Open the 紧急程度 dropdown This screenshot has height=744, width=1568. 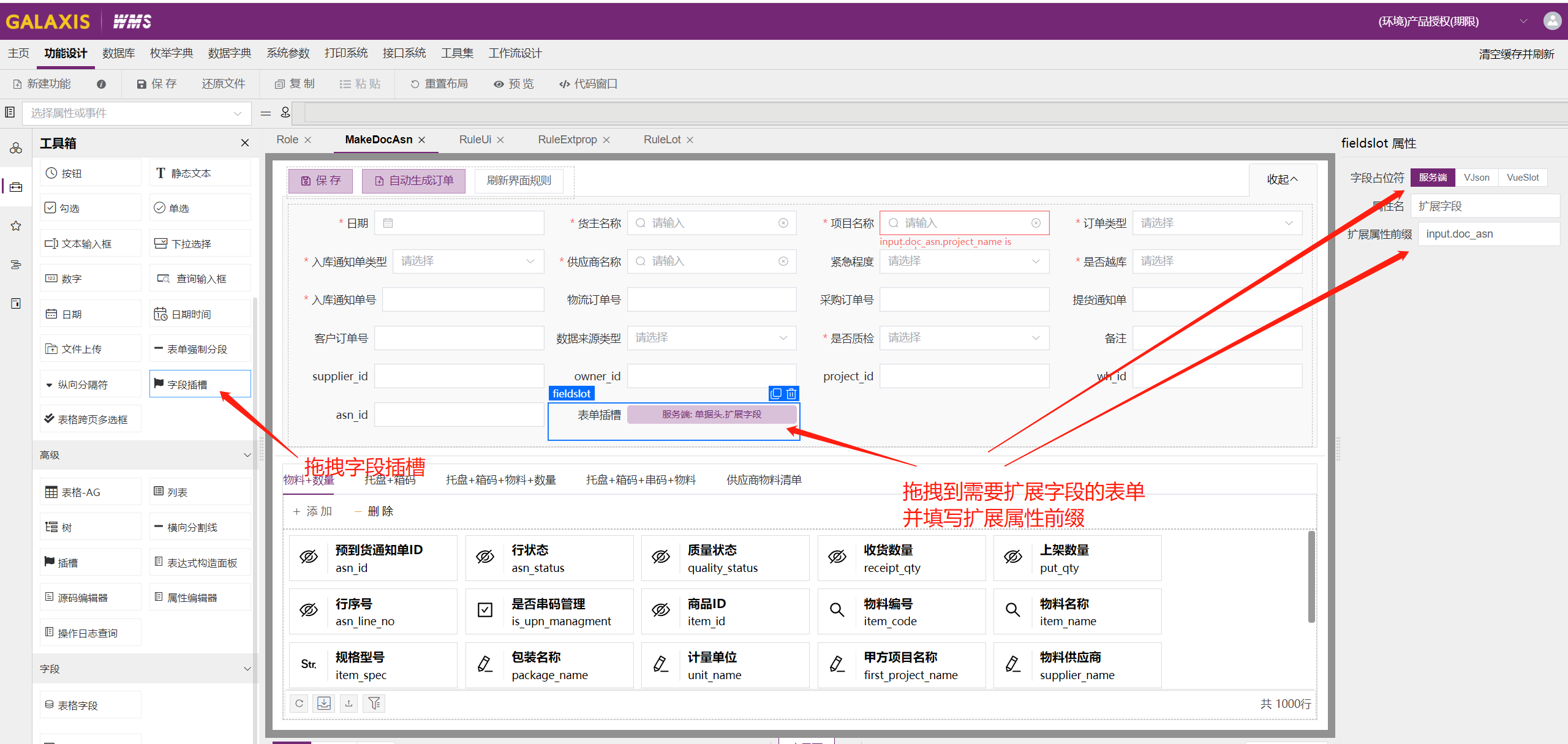tap(964, 261)
